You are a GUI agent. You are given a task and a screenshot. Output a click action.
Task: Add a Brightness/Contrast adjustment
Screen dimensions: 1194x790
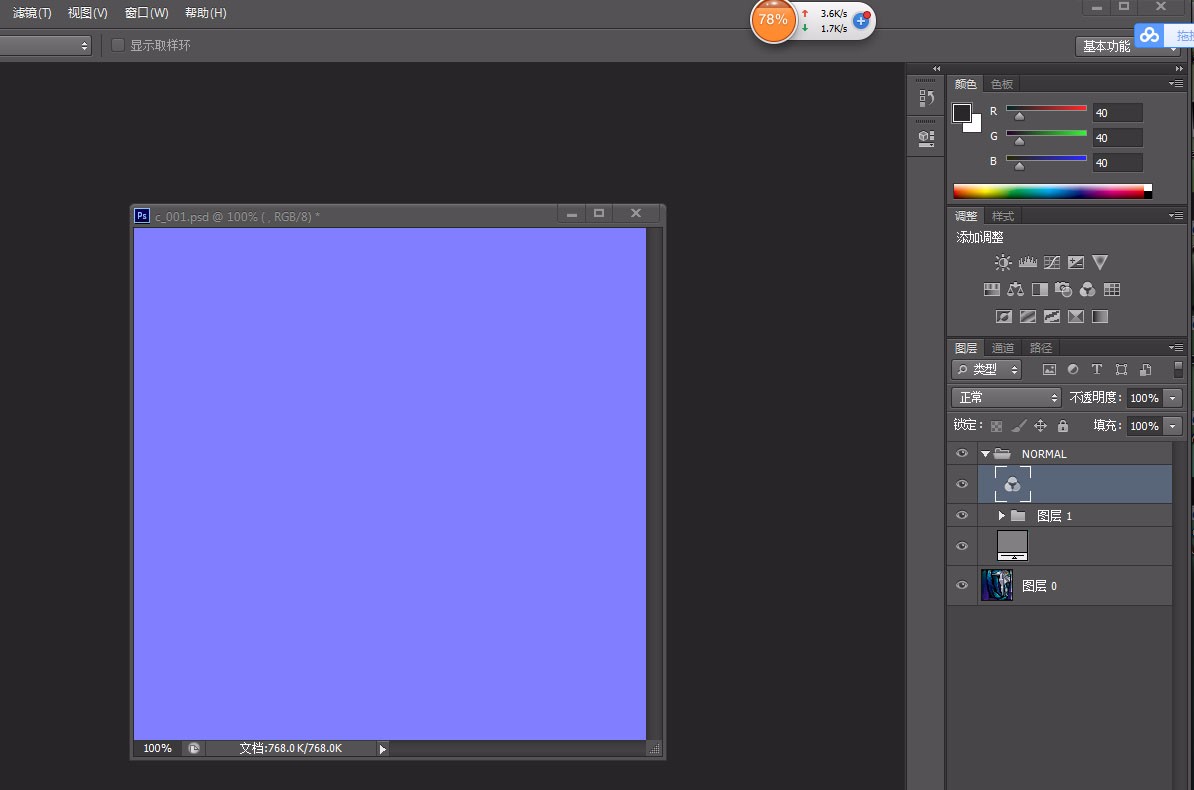(x=1003, y=263)
